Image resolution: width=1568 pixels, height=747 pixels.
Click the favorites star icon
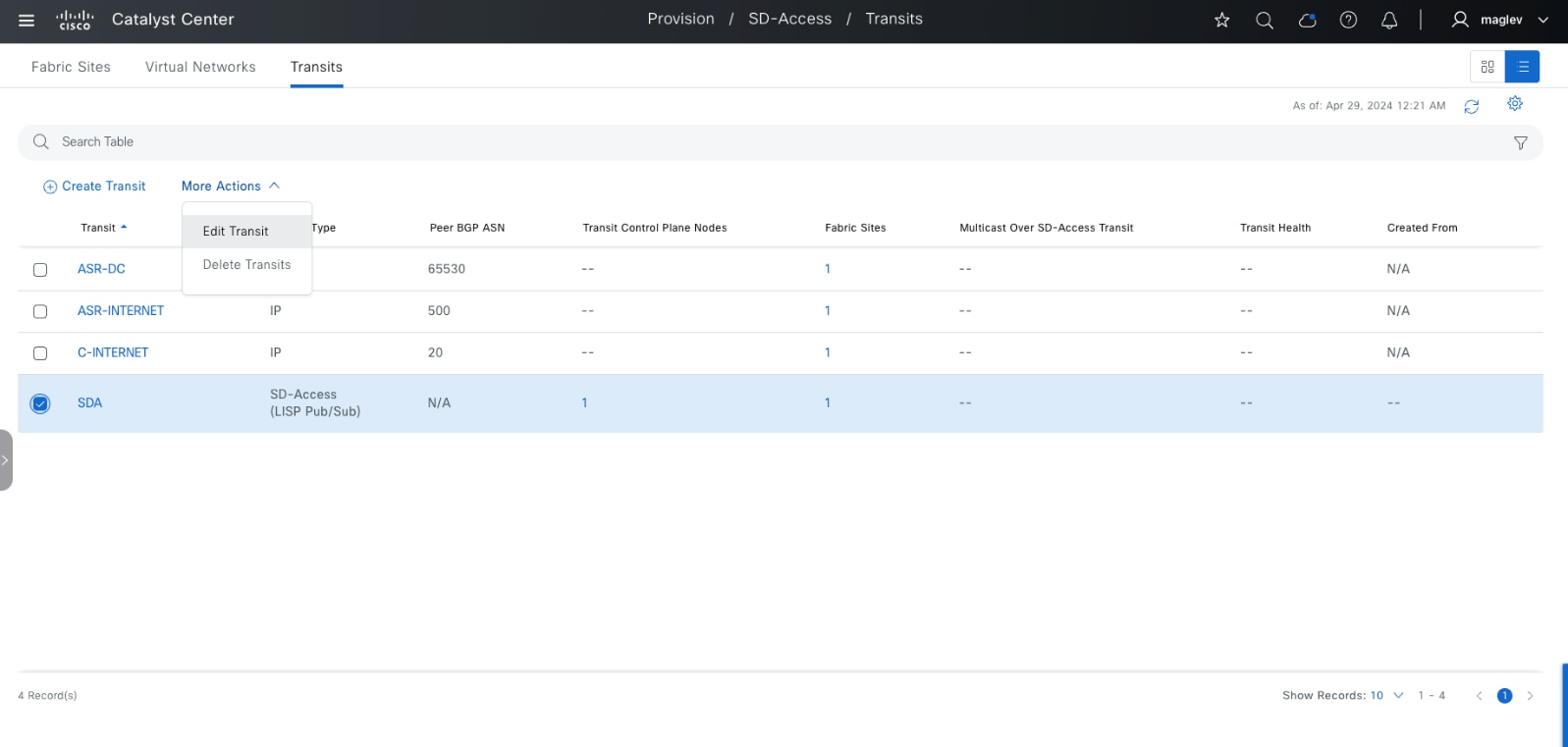[x=1221, y=20]
